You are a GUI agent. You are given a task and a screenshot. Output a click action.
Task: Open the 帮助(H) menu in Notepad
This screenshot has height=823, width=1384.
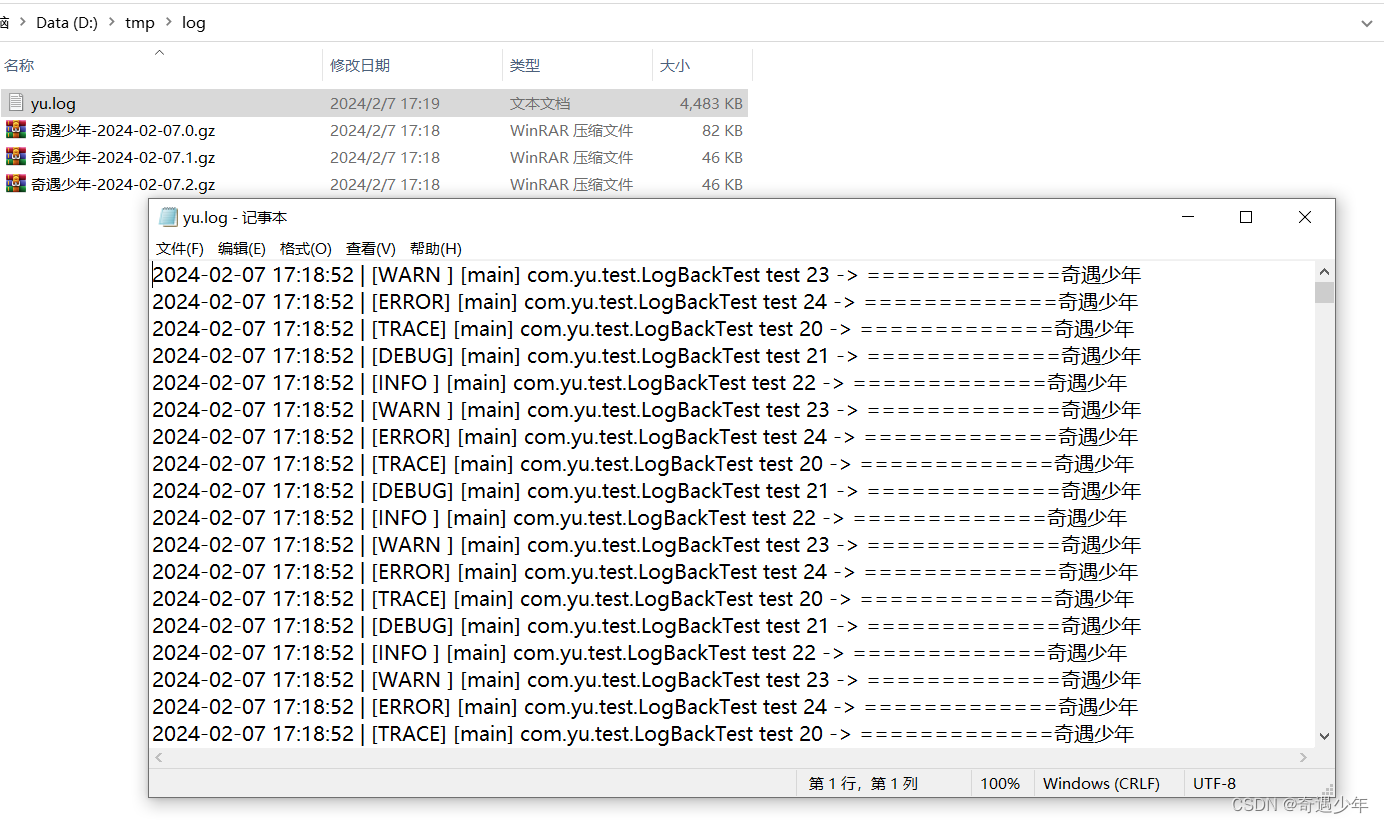pos(436,249)
